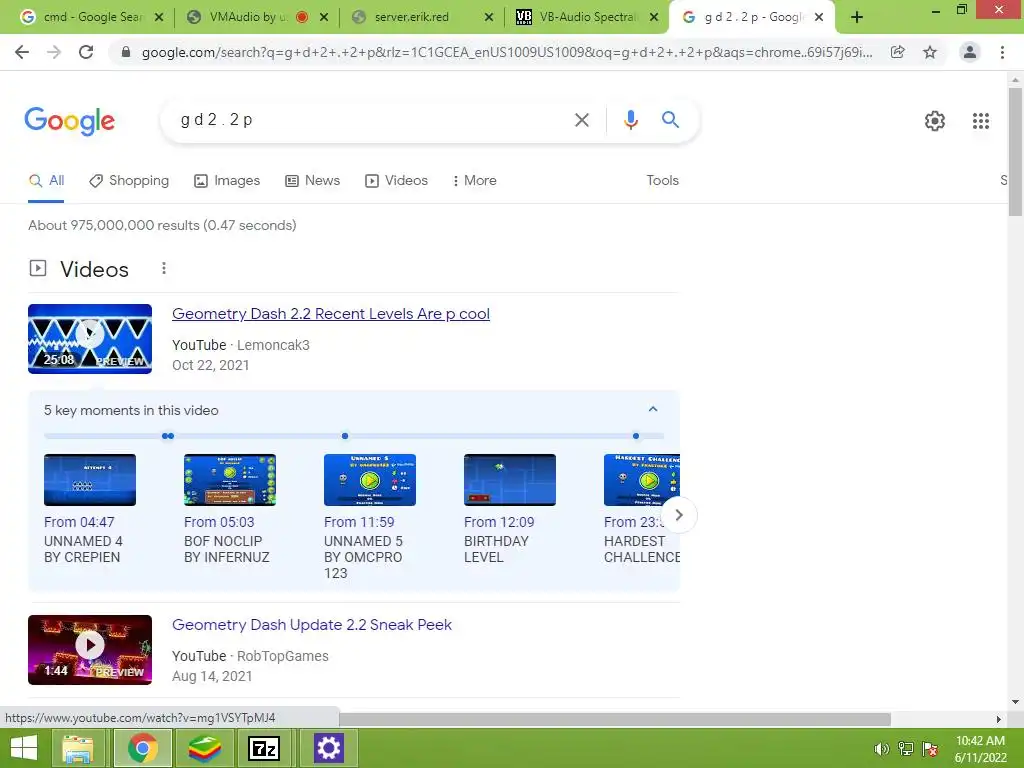Open the gear app in taskbar
Image resolution: width=1024 pixels, height=768 pixels.
point(328,748)
